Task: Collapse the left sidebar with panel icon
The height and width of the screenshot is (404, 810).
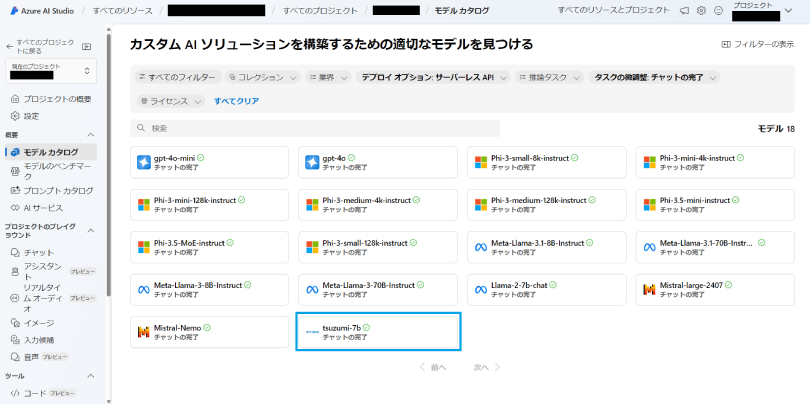Action: point(87,46)
